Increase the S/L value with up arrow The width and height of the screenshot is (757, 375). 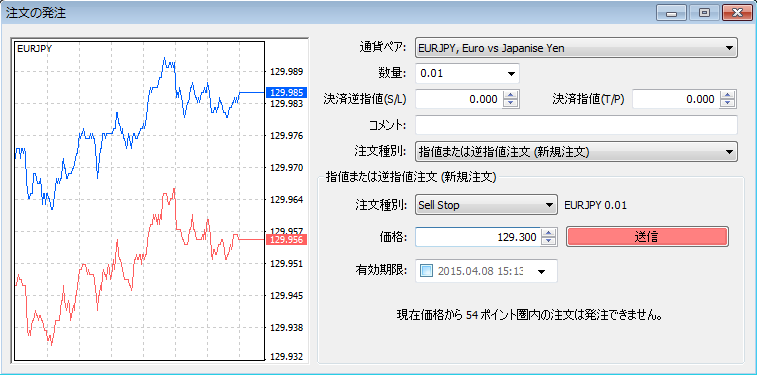[x=510, y=95]
